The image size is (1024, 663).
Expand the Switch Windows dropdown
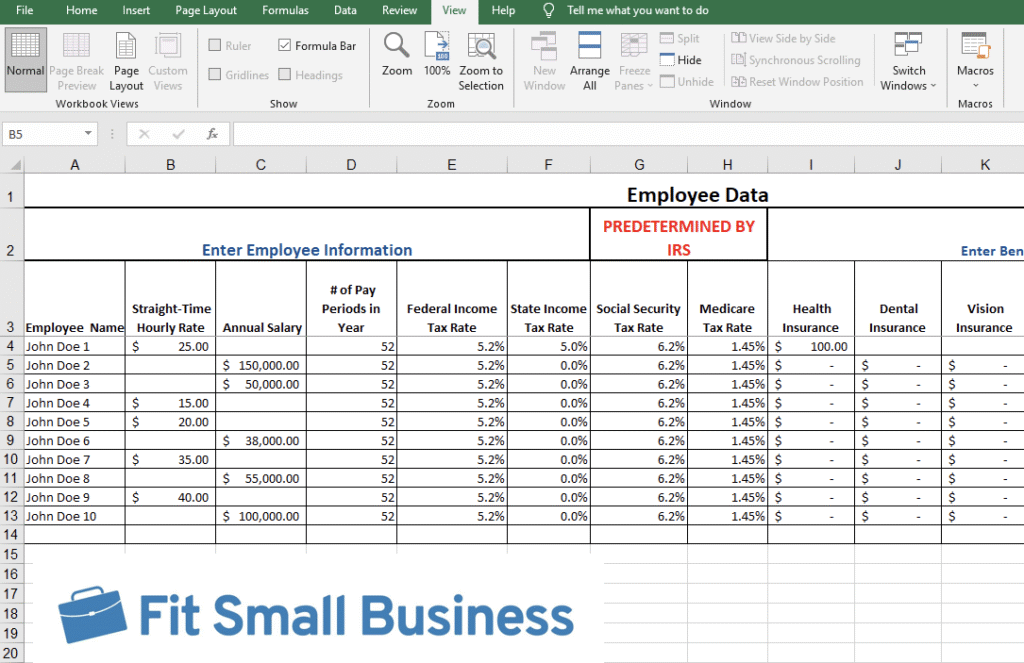pos(908,62)
